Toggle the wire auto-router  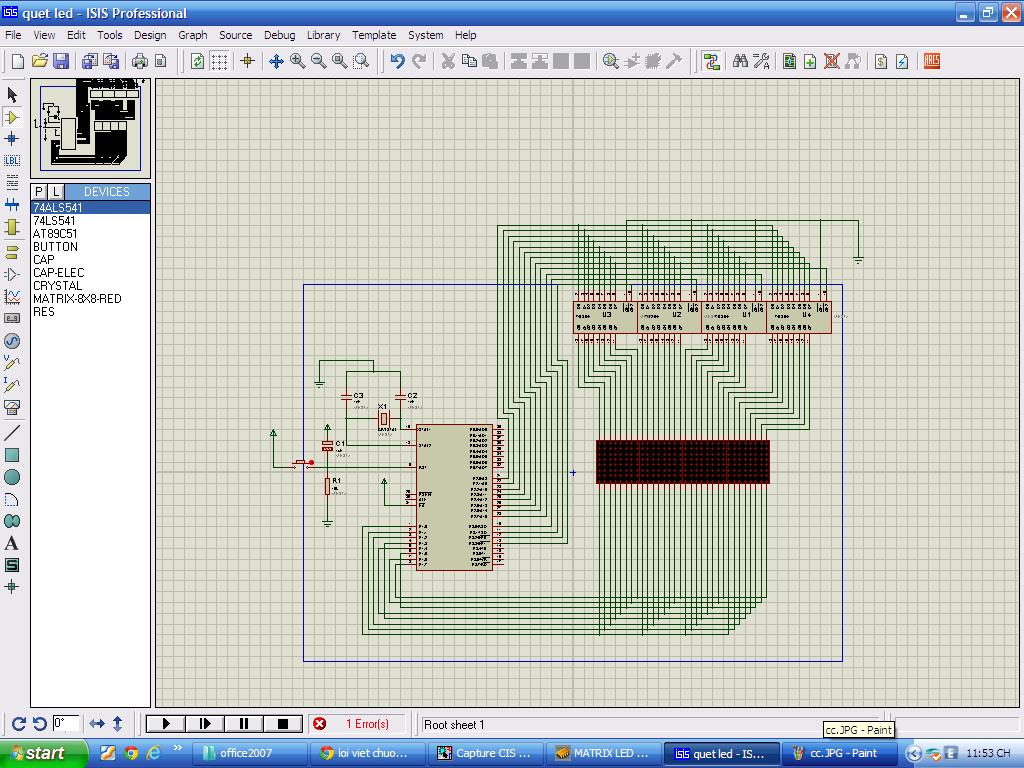(711, 61)
